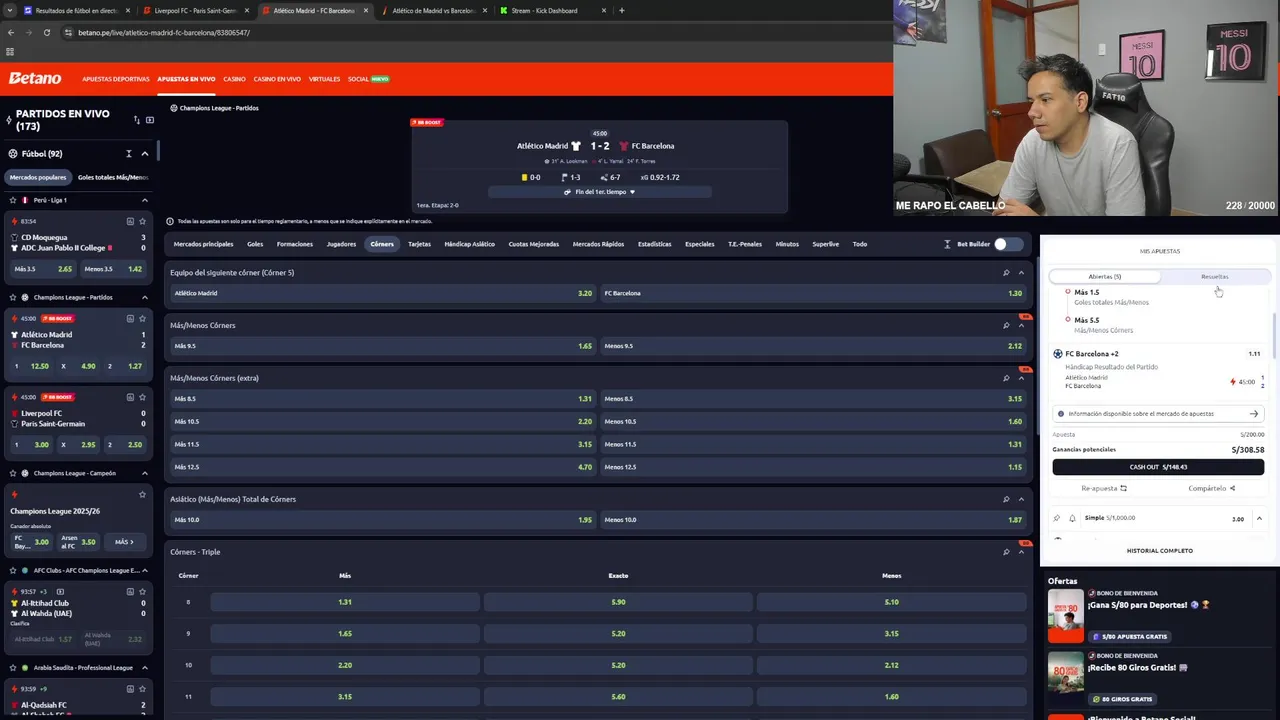
Task: Click Compártelo share link
Action: click(x=1212, y=488)
